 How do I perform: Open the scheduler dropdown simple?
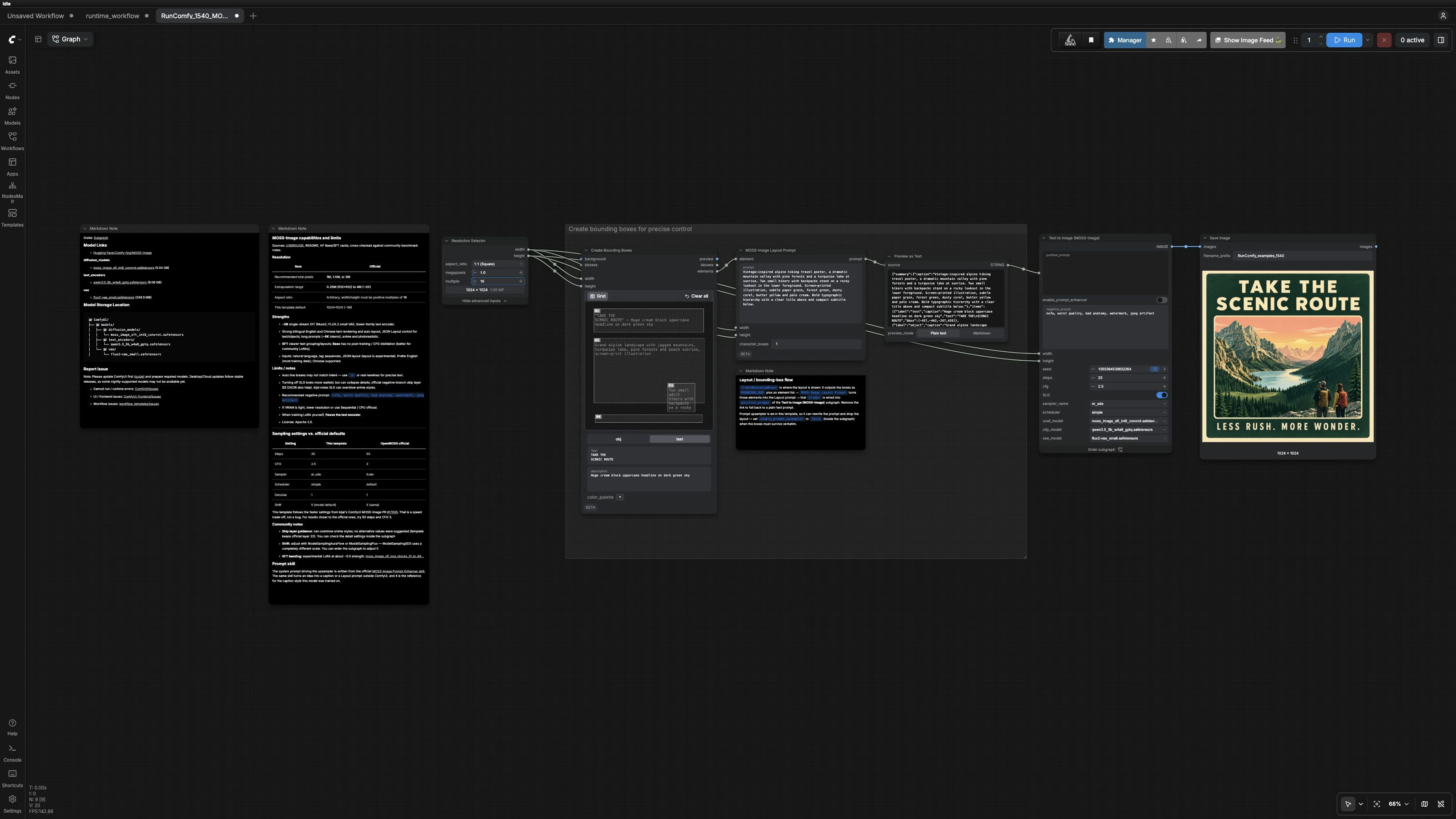tap(1128, 413)
